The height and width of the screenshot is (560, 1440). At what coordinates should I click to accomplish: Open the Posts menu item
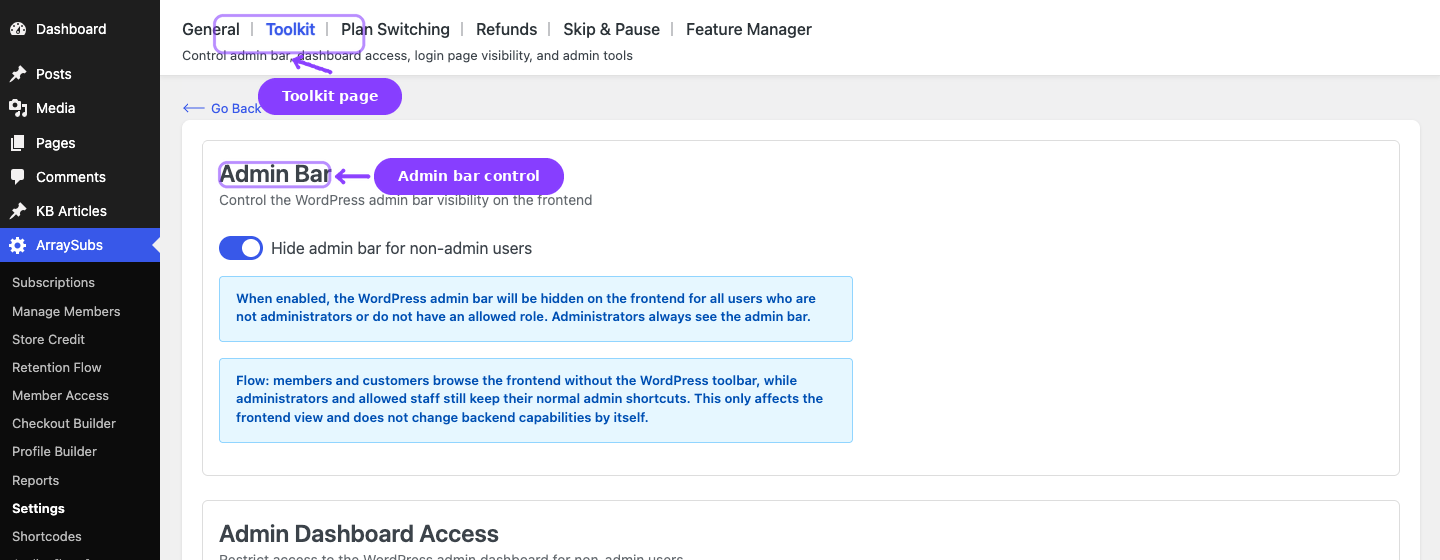pyautogui.click(x=80, y=74)
